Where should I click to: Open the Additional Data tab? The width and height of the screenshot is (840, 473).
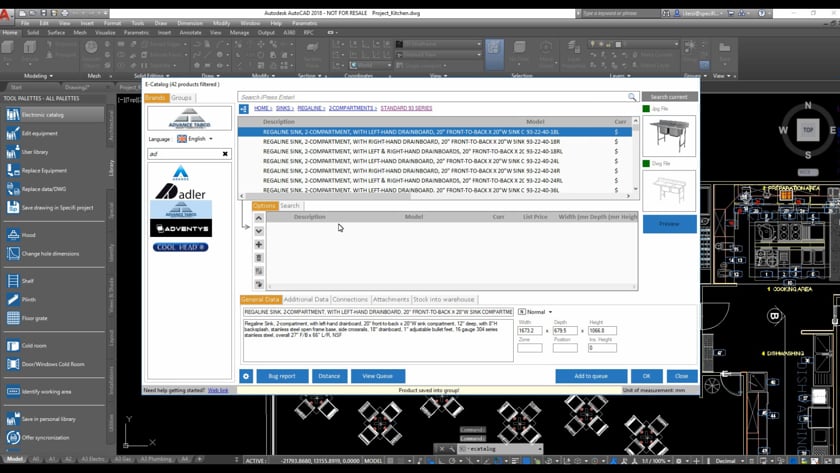[306, 299]
